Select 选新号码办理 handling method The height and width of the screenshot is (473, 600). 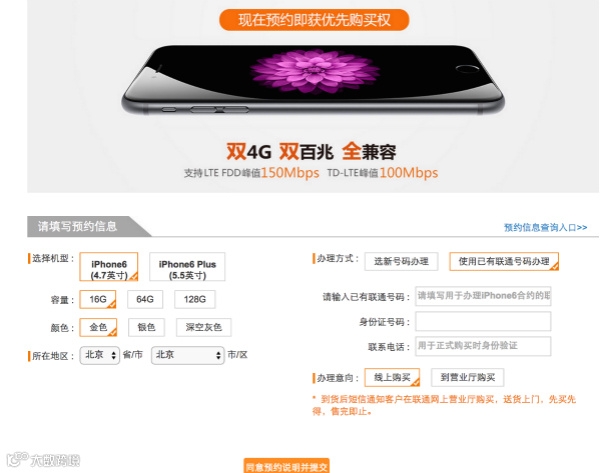pos(401,261)
